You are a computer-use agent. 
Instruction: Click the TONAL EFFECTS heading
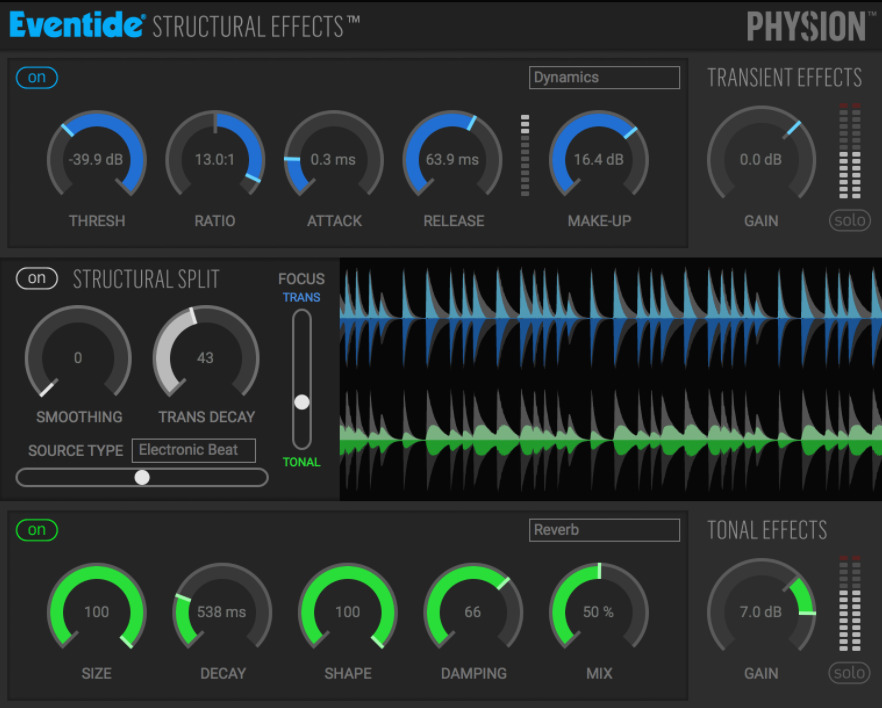coord(767,530)
